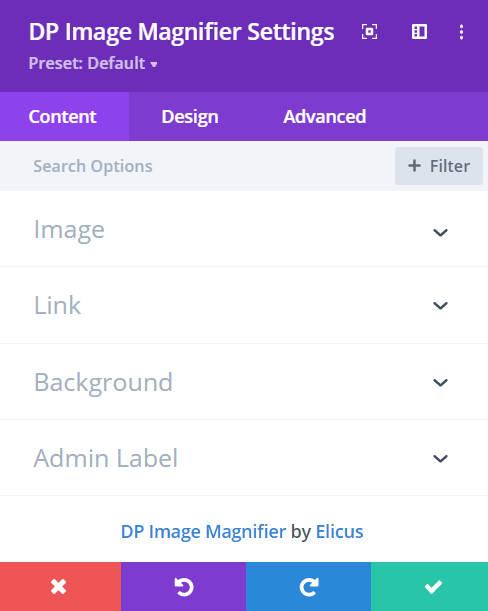Expand the Background section chevron
The height and width of the screenshot is (611, 488).
pyautogui.click(x=440, y=383)
